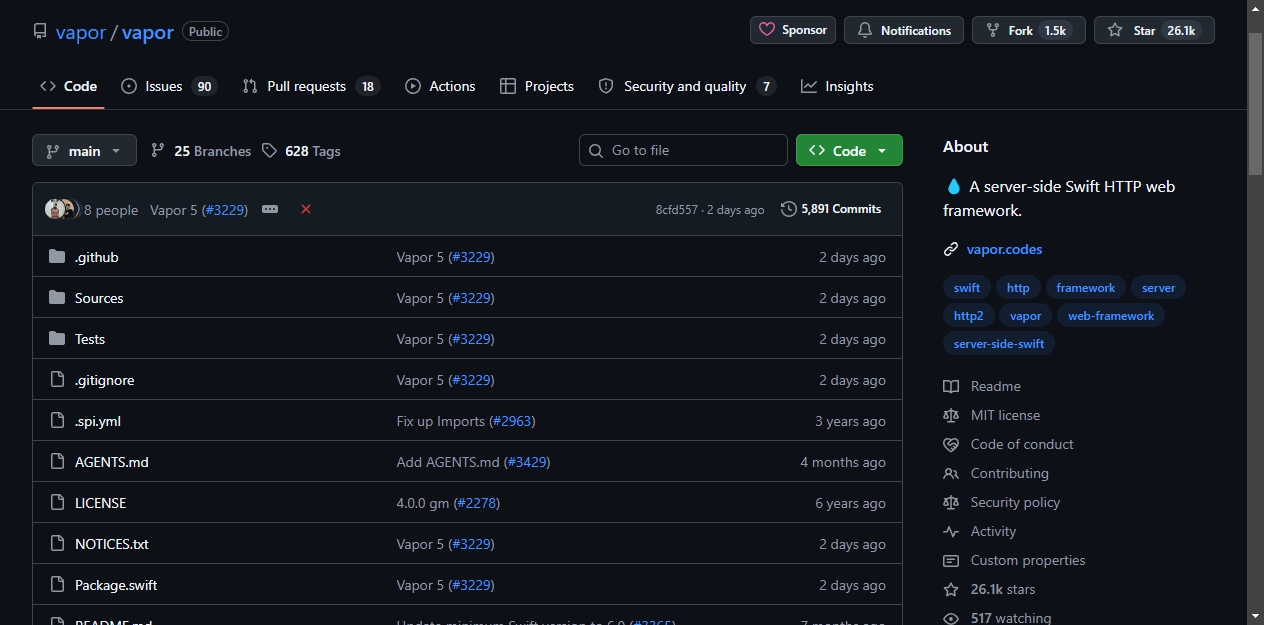Open the Notifications bell button
Viewport: 1264px width, 625px height.
click(x=904, y=30)
